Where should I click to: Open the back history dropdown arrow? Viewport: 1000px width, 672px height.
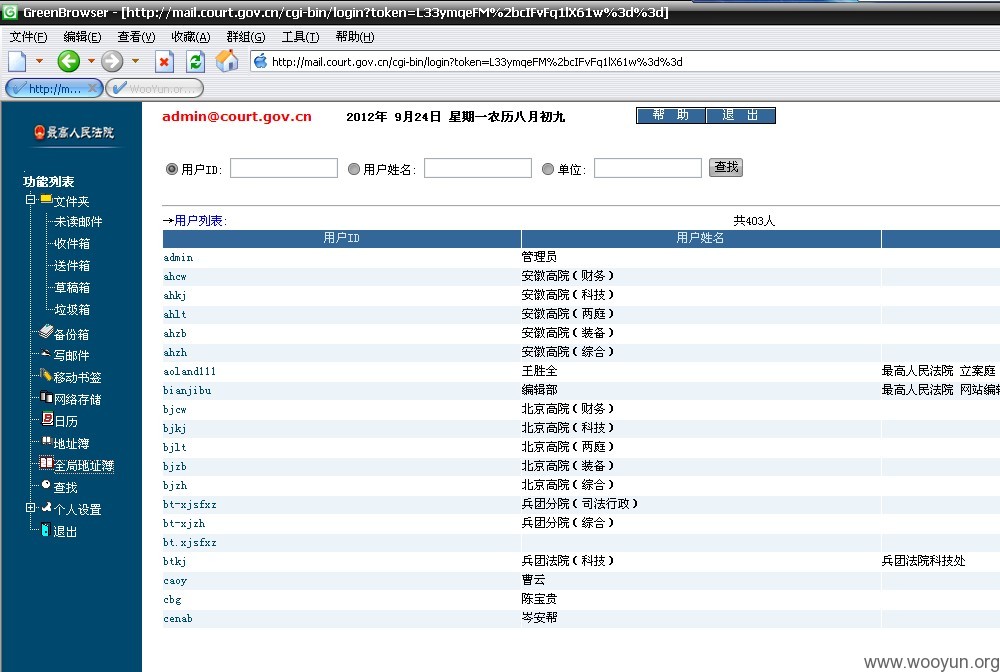coord(91,61)
